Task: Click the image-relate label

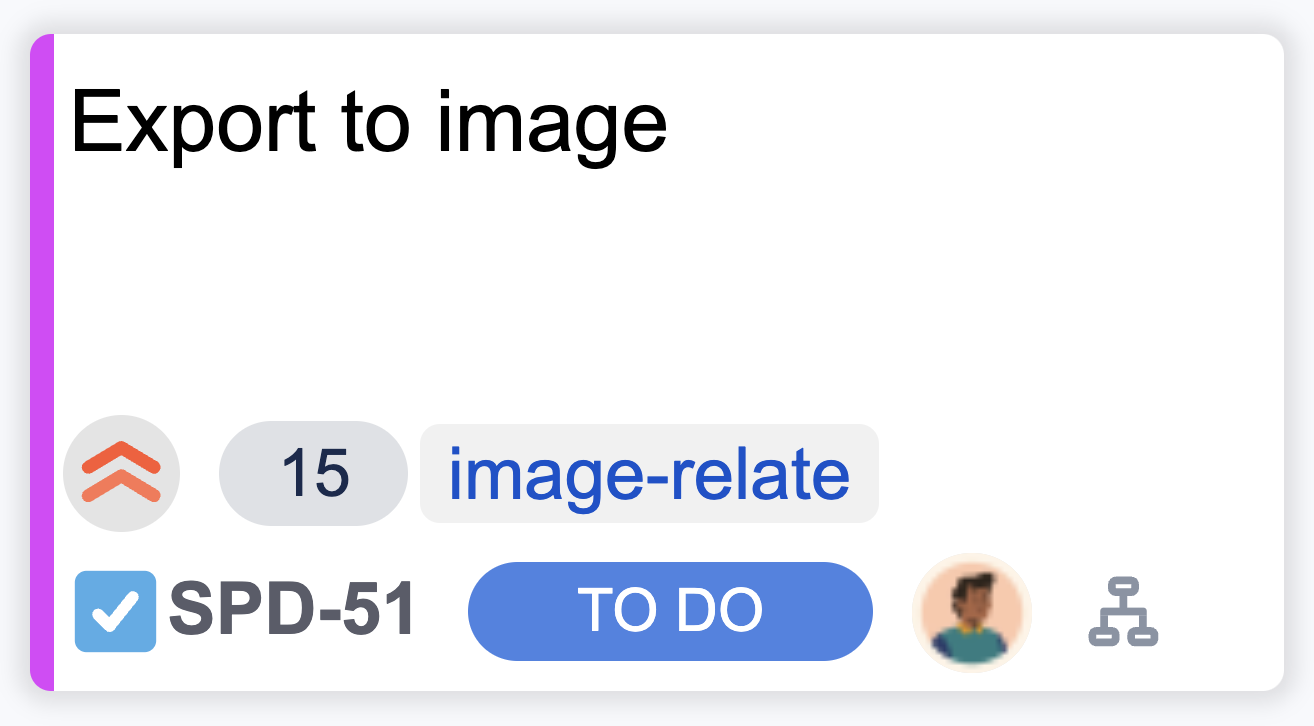Action: coord(649,473)
